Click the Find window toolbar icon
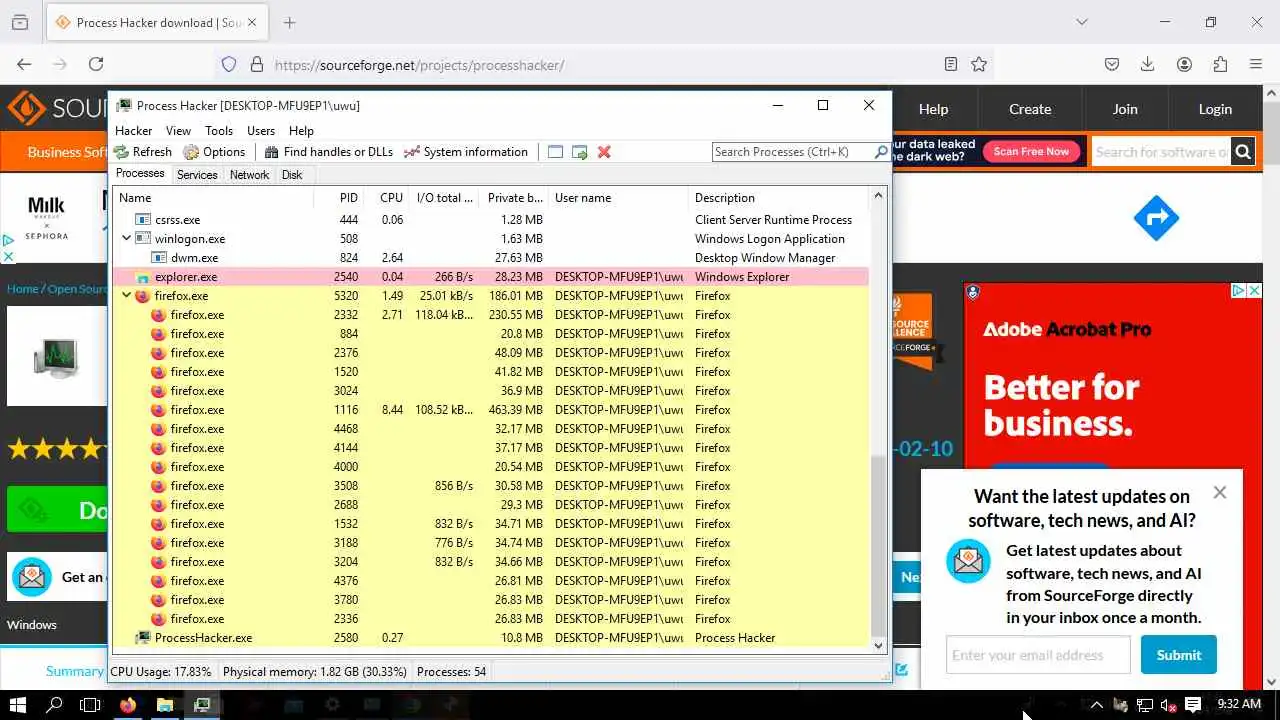 (556, 152)
